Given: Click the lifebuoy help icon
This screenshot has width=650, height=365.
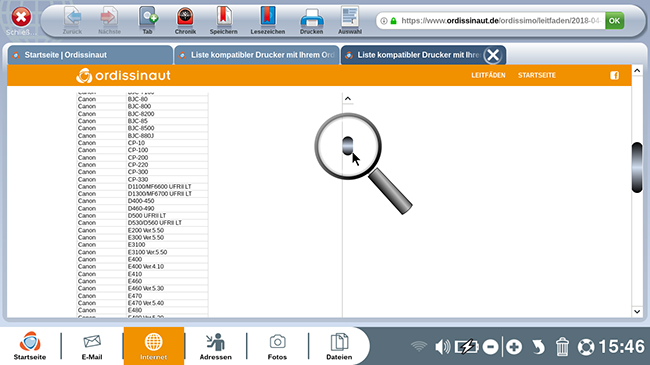Looking at the screenshot, I should [x=586, y=347].
